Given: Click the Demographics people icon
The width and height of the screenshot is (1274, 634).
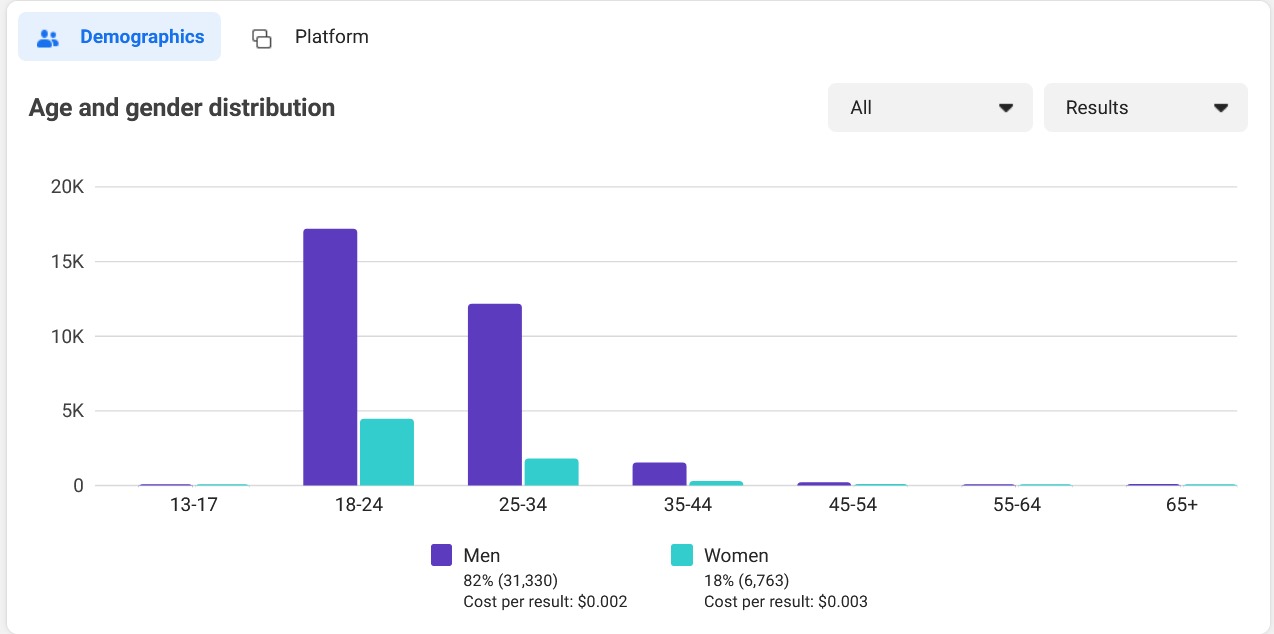Looking at the screenshot, I should [48, 38].
